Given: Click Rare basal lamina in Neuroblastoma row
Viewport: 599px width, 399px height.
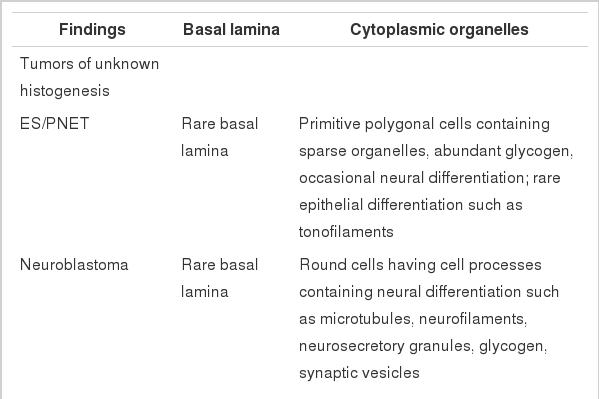Looking at the screenshot, I should pos(220,278).
